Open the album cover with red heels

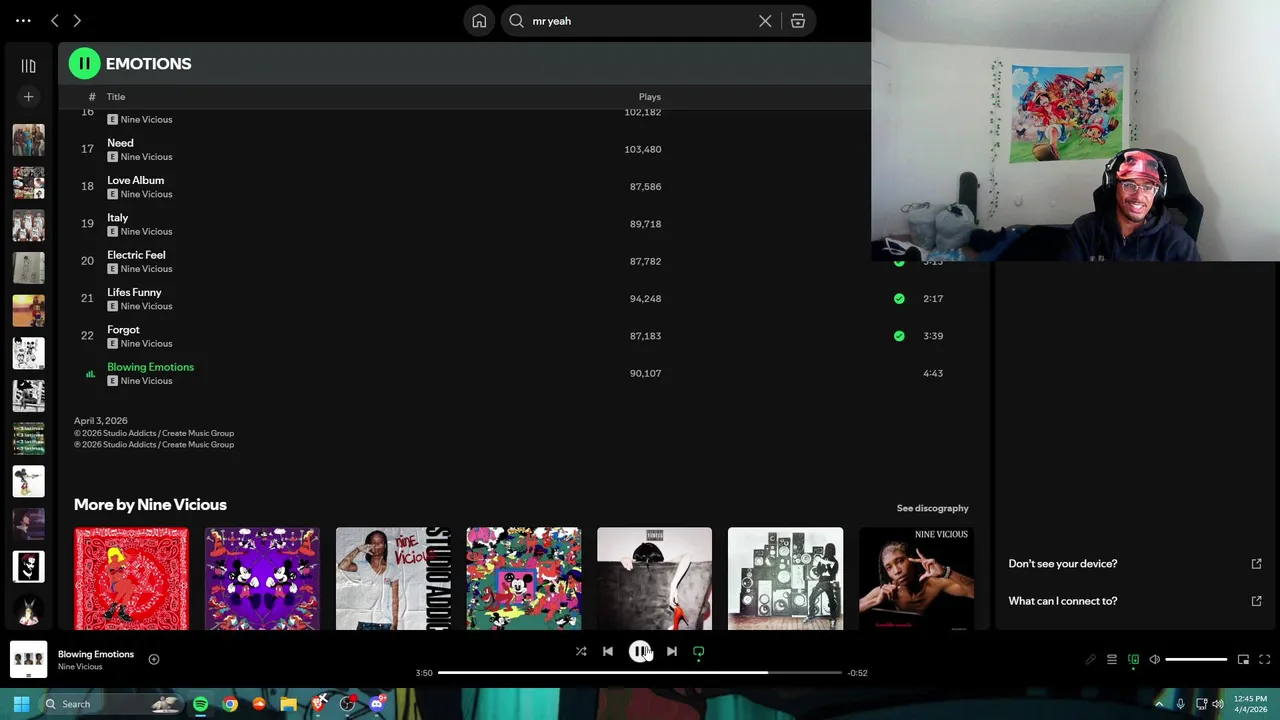point(655,579)
